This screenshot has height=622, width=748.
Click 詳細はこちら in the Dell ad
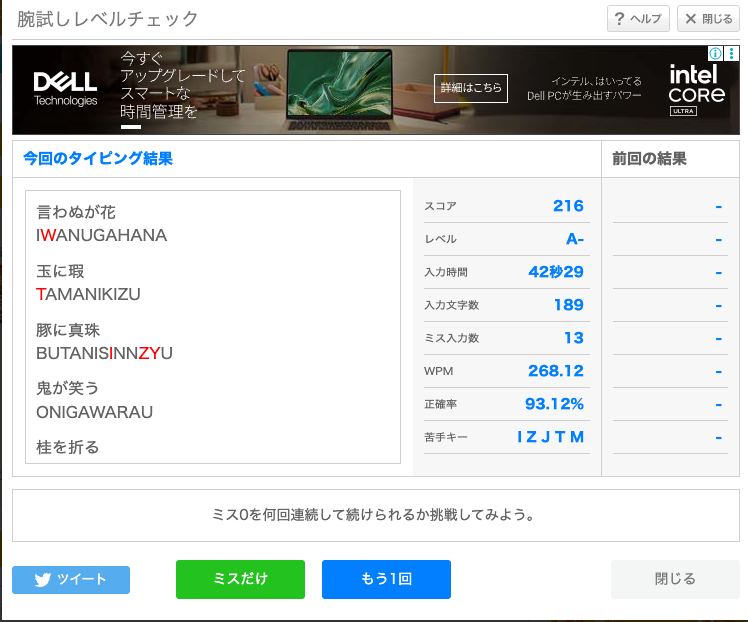tap(470, 88)
